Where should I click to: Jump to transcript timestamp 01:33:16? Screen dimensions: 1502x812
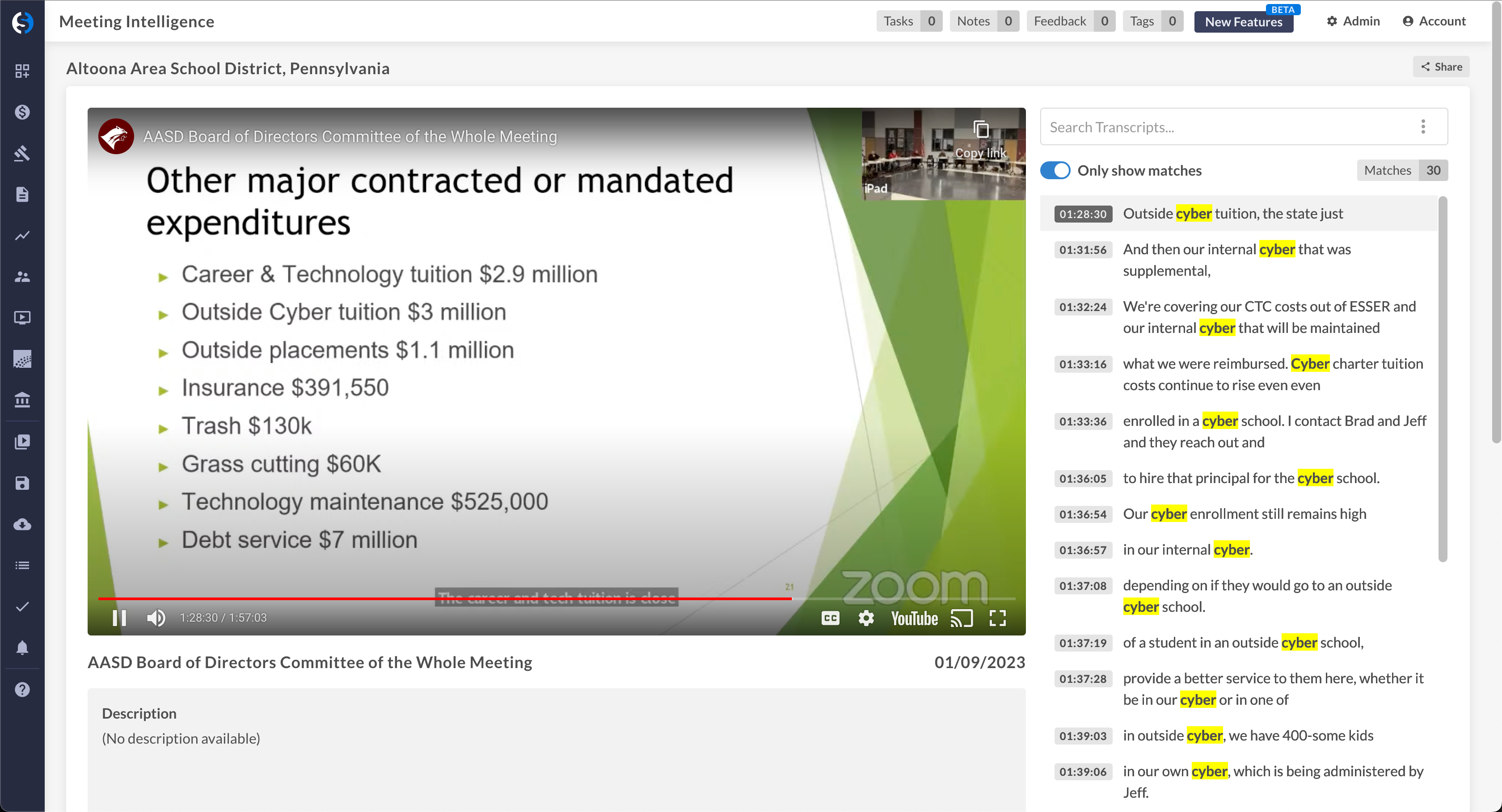(x=1083, y=364)
